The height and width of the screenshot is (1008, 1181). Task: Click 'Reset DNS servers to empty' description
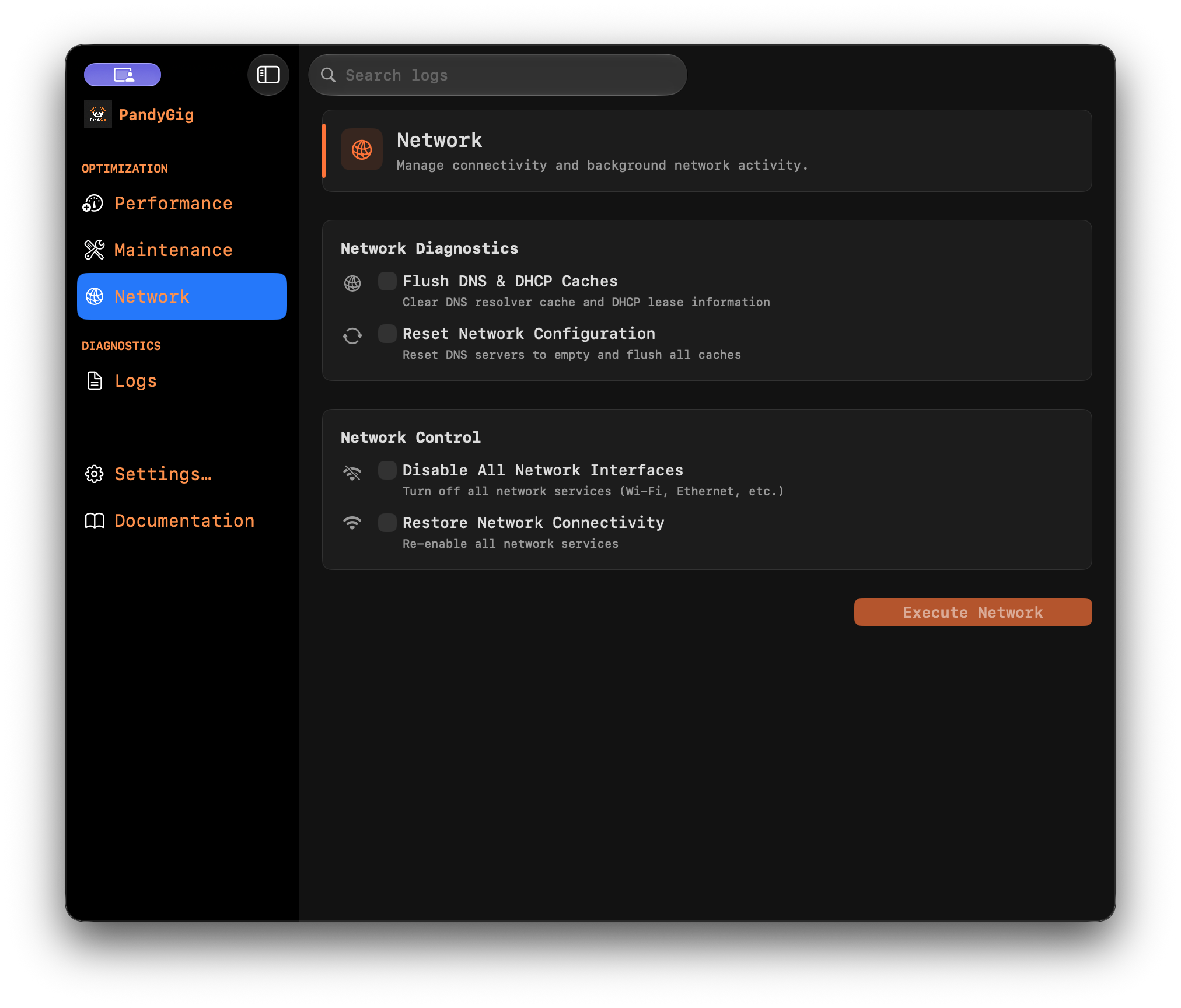[572, 355]
